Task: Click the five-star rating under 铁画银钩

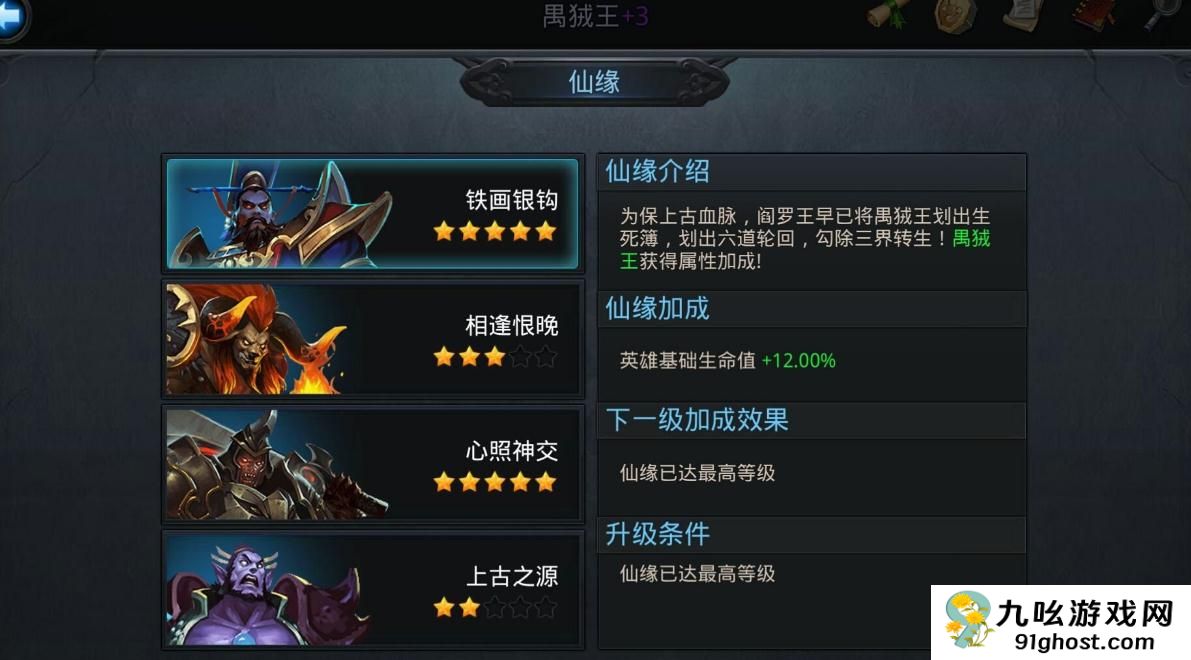Action: pyautogui.click(x=494, y=231)
